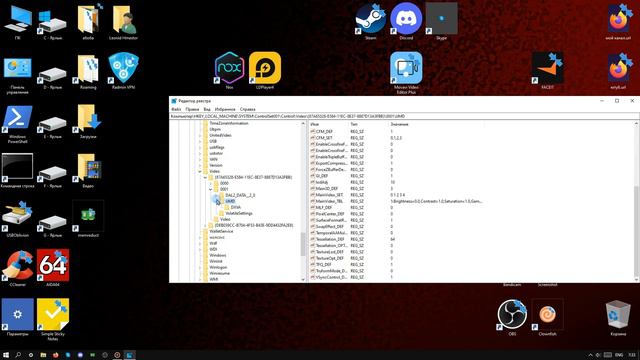Open taskbar search magnifier

pos(18,355)
